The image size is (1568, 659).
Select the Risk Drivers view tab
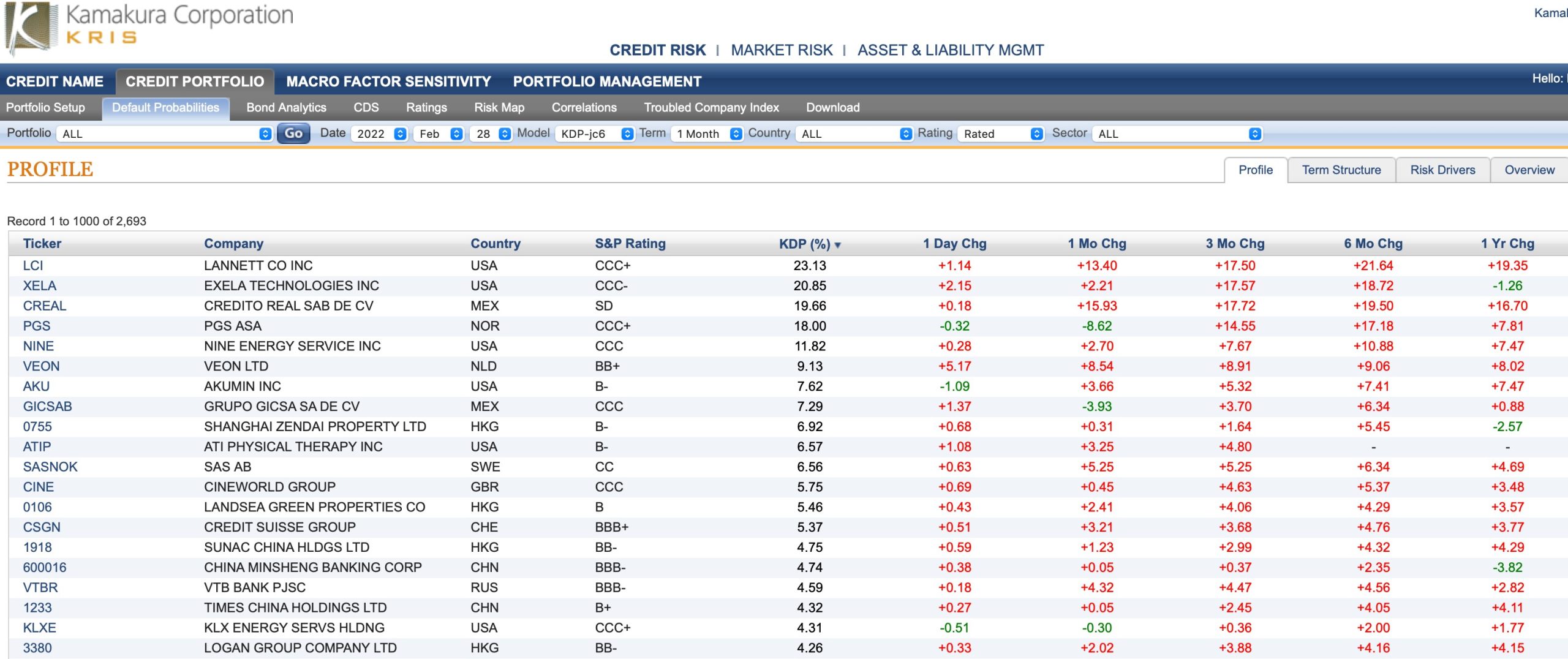[1442, 170]
